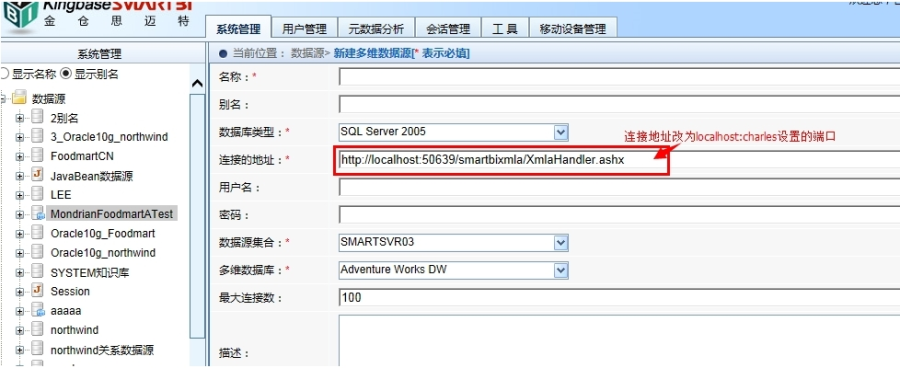Open the 数据源集合 SMARTSVR03 dropdown
The width and height of the screenshot is (900, 368).
coord(560,243)
